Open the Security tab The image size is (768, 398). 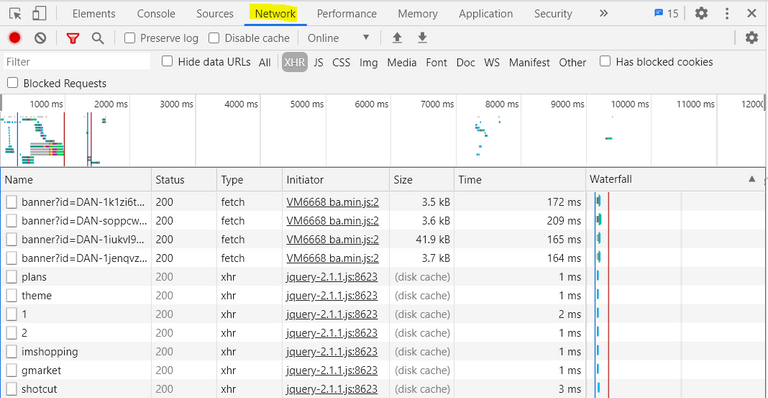(553, 14)
